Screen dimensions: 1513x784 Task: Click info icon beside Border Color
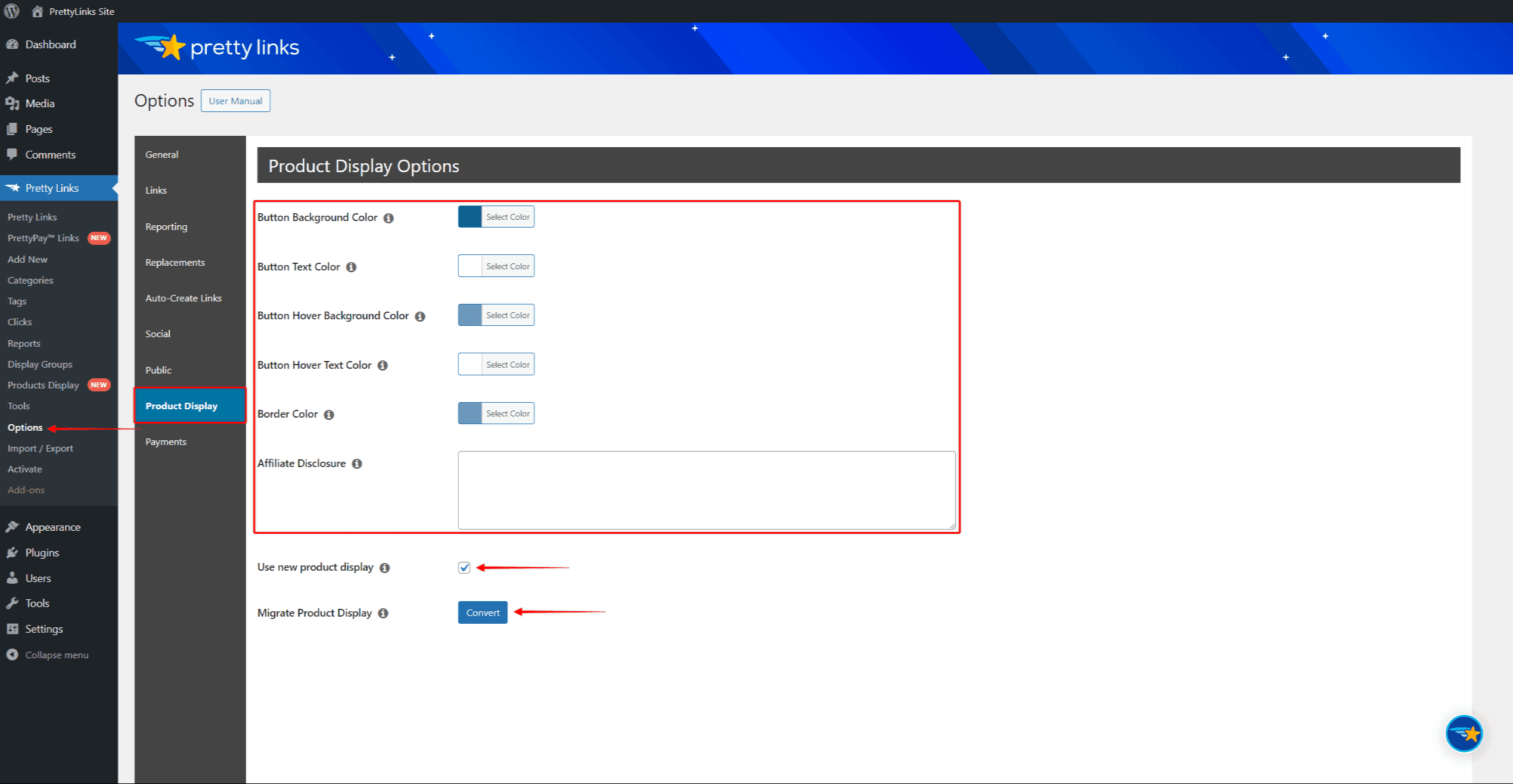pyautogui.click(x=329, y=415)
